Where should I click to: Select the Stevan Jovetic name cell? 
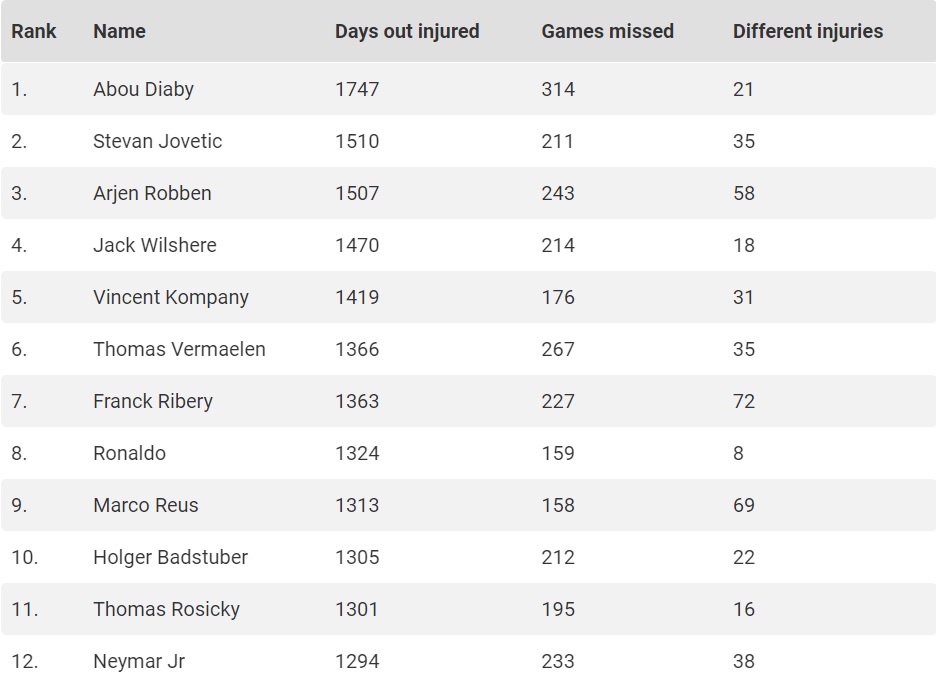[x=157, y=141]
